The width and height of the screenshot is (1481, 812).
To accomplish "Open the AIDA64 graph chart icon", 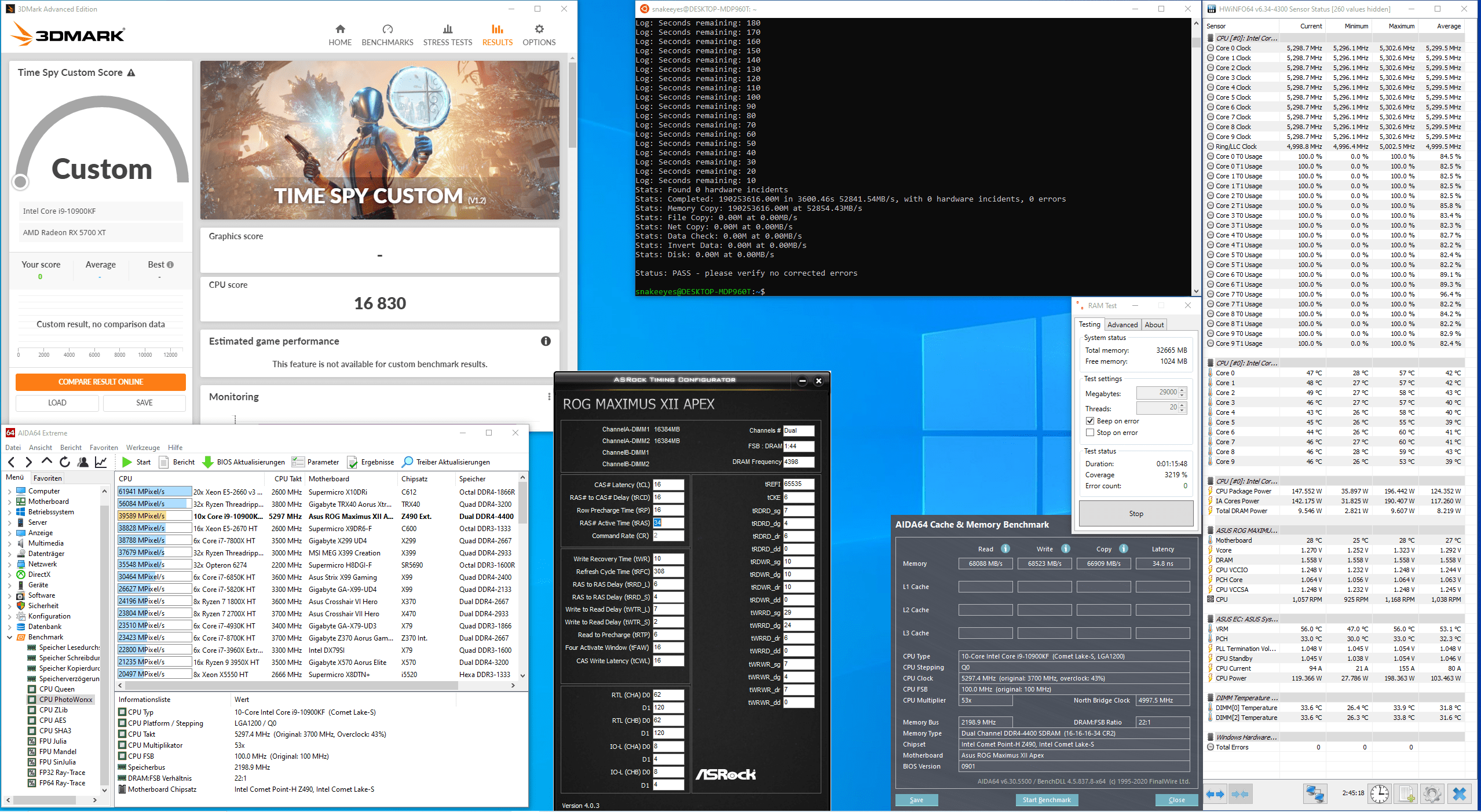I will [101, 462].
